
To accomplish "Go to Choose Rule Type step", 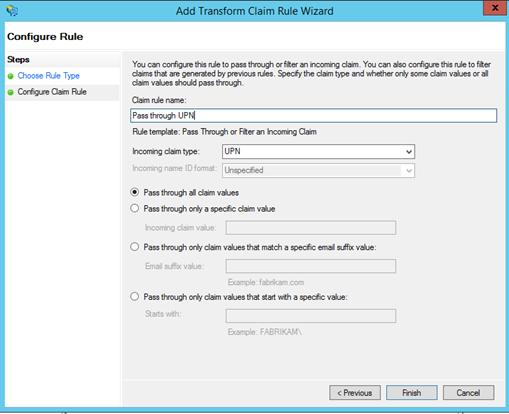I will point(49,76).
